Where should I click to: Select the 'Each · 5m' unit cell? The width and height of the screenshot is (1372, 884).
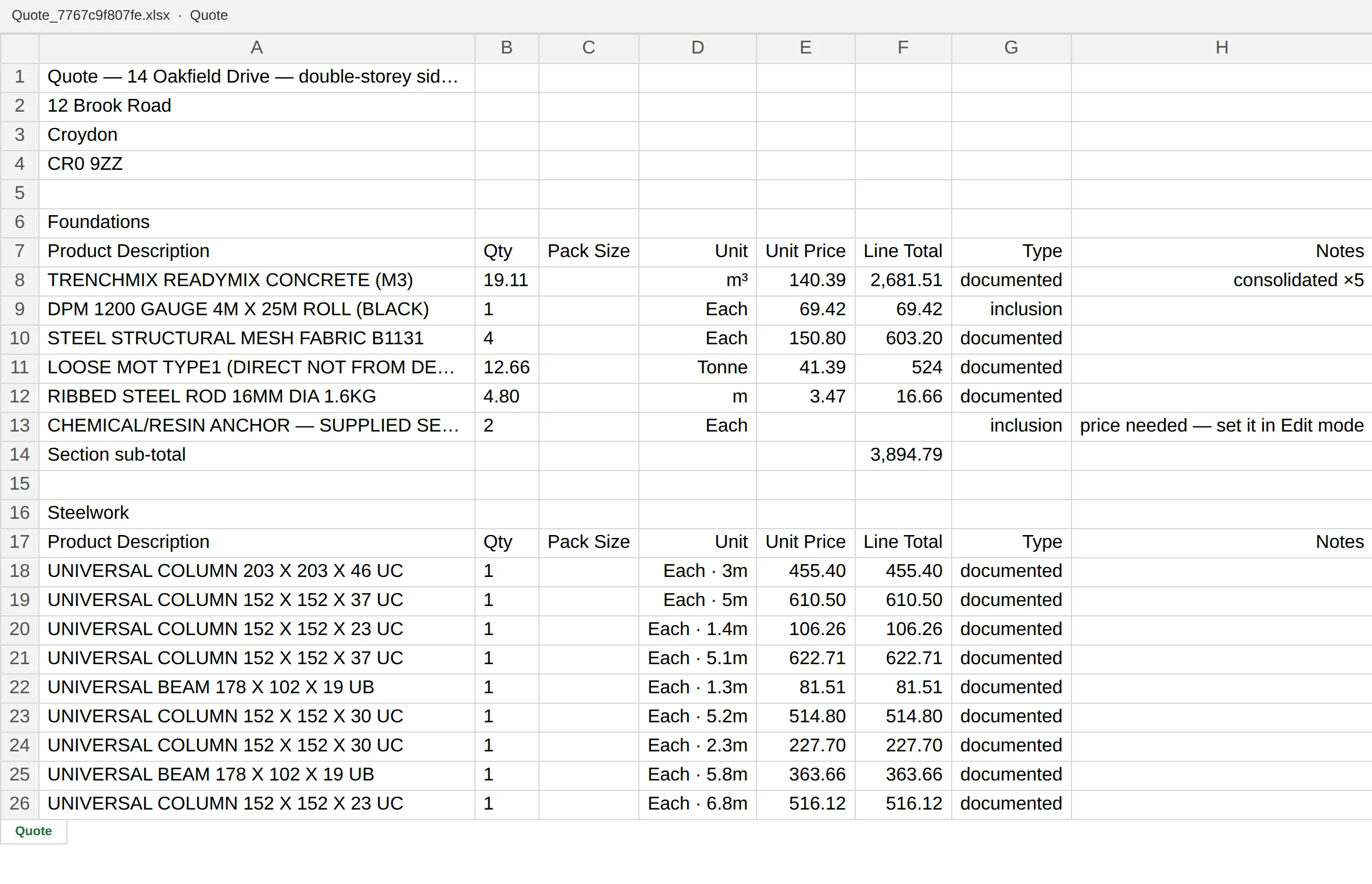tap(697, 600)
